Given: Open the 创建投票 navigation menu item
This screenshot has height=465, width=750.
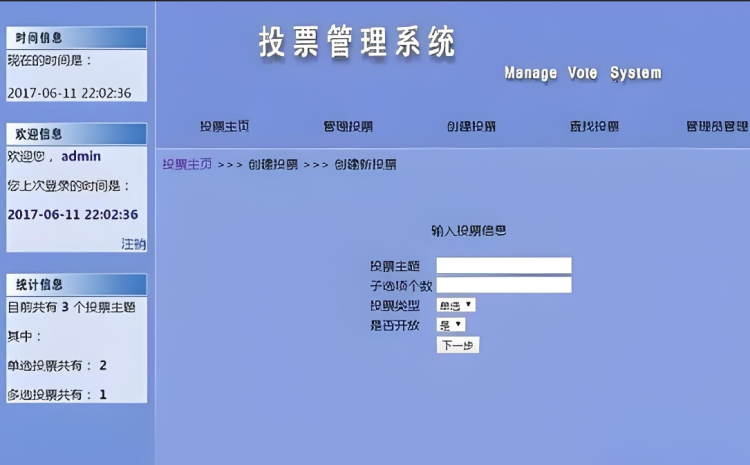Looking at the screenshot, I should [x=471, y=126].
